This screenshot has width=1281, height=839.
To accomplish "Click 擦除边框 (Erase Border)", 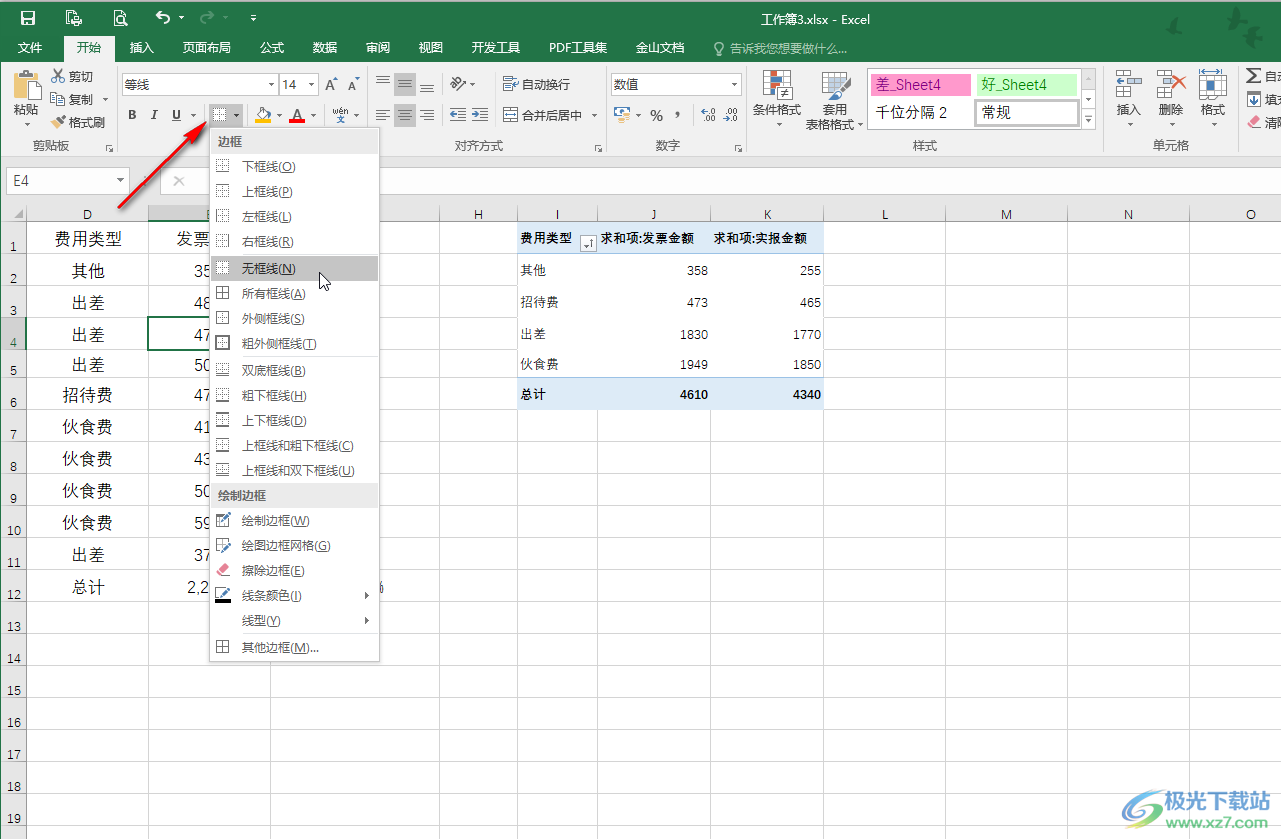I will pyautogui.click(x=294, y=570).
